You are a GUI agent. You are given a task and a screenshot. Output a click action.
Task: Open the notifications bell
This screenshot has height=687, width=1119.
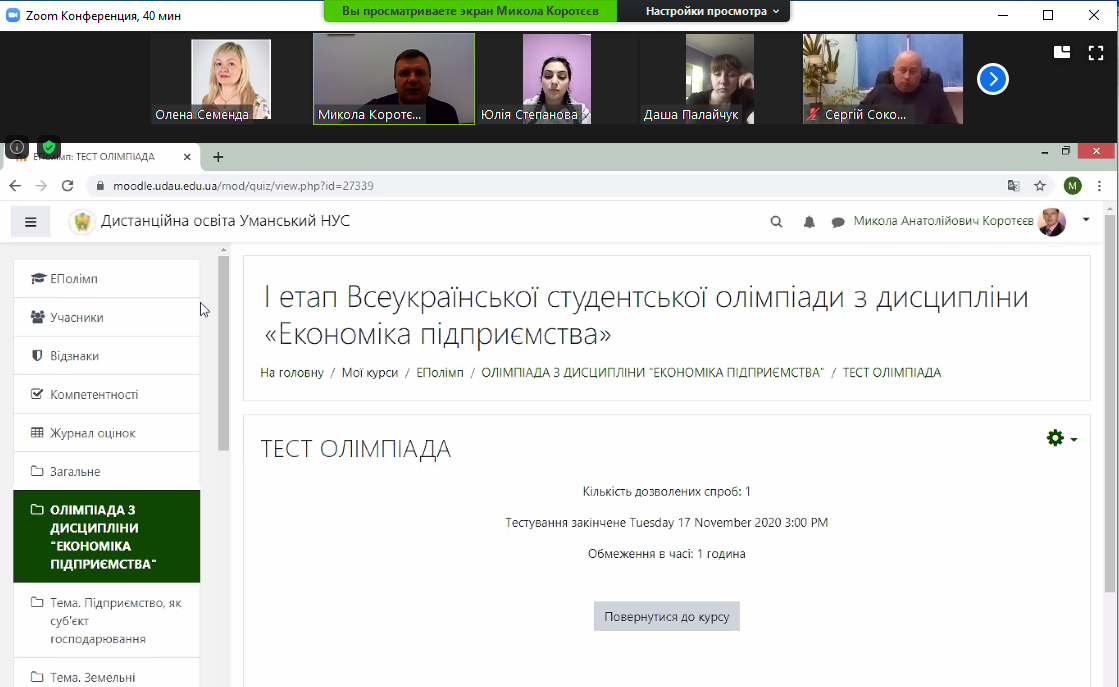click(x=809, y=222)
